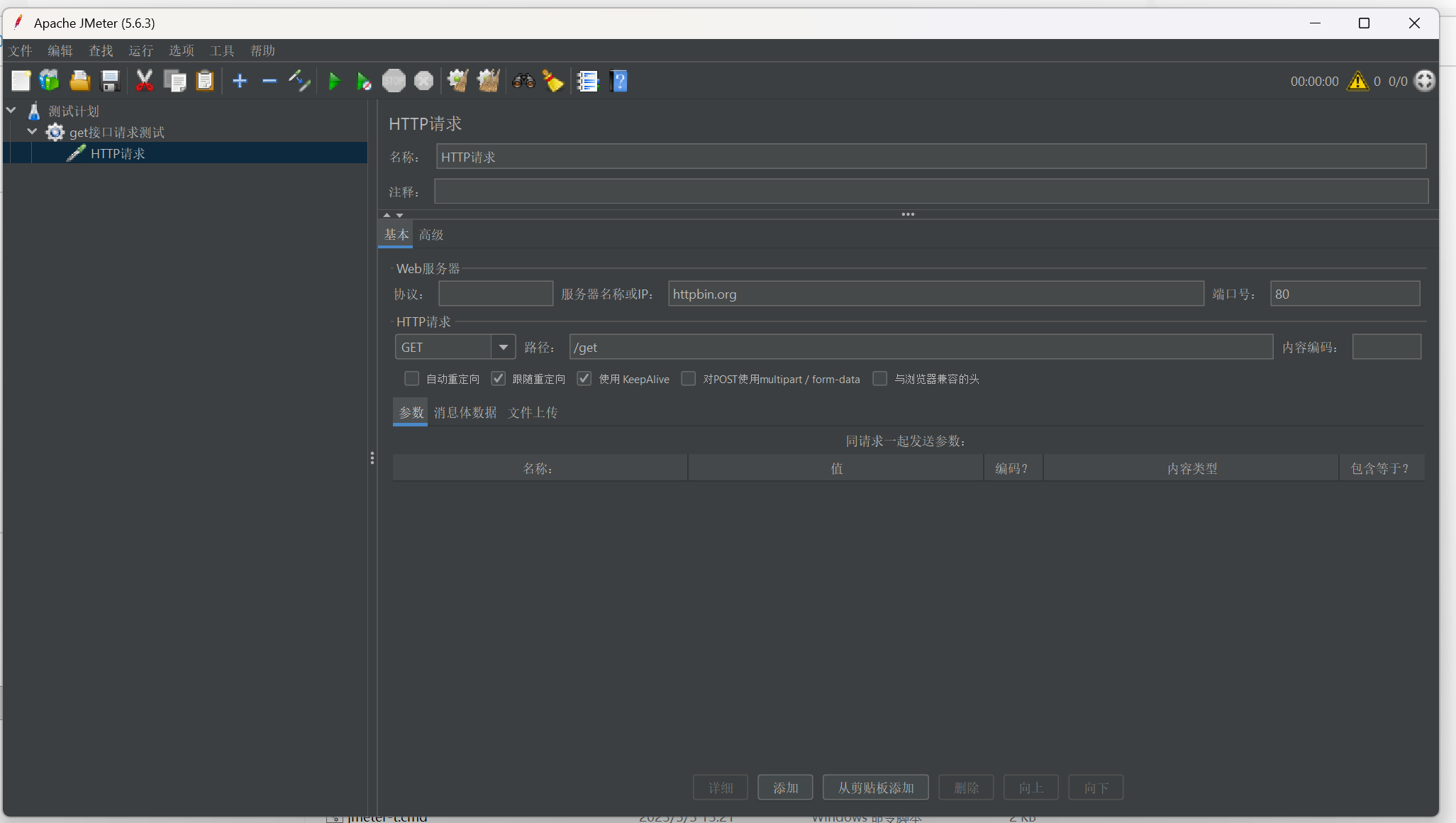Click the 添加 button
Screen dimensions: 1456x823
click(x=785, y=788)
